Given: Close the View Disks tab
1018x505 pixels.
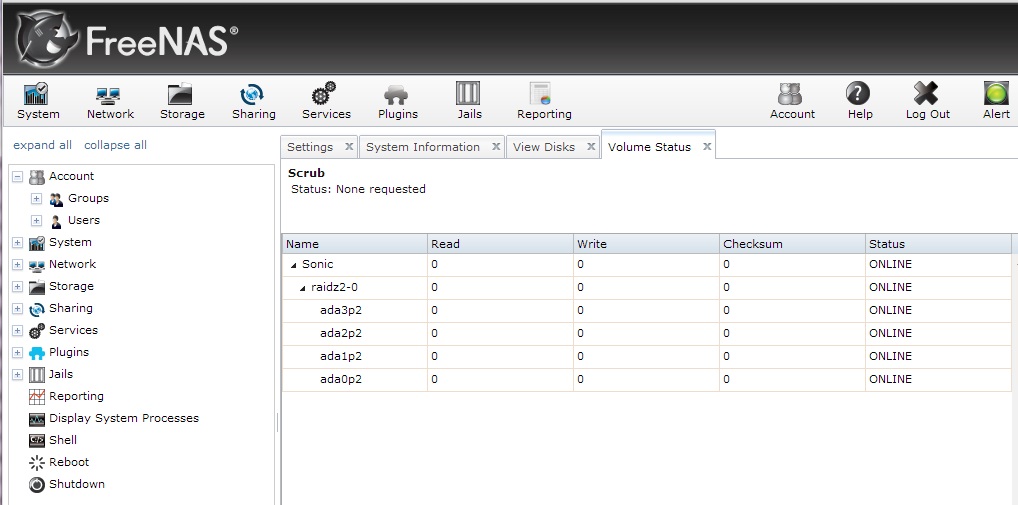Looking at the screenshot, I should 591,147.
